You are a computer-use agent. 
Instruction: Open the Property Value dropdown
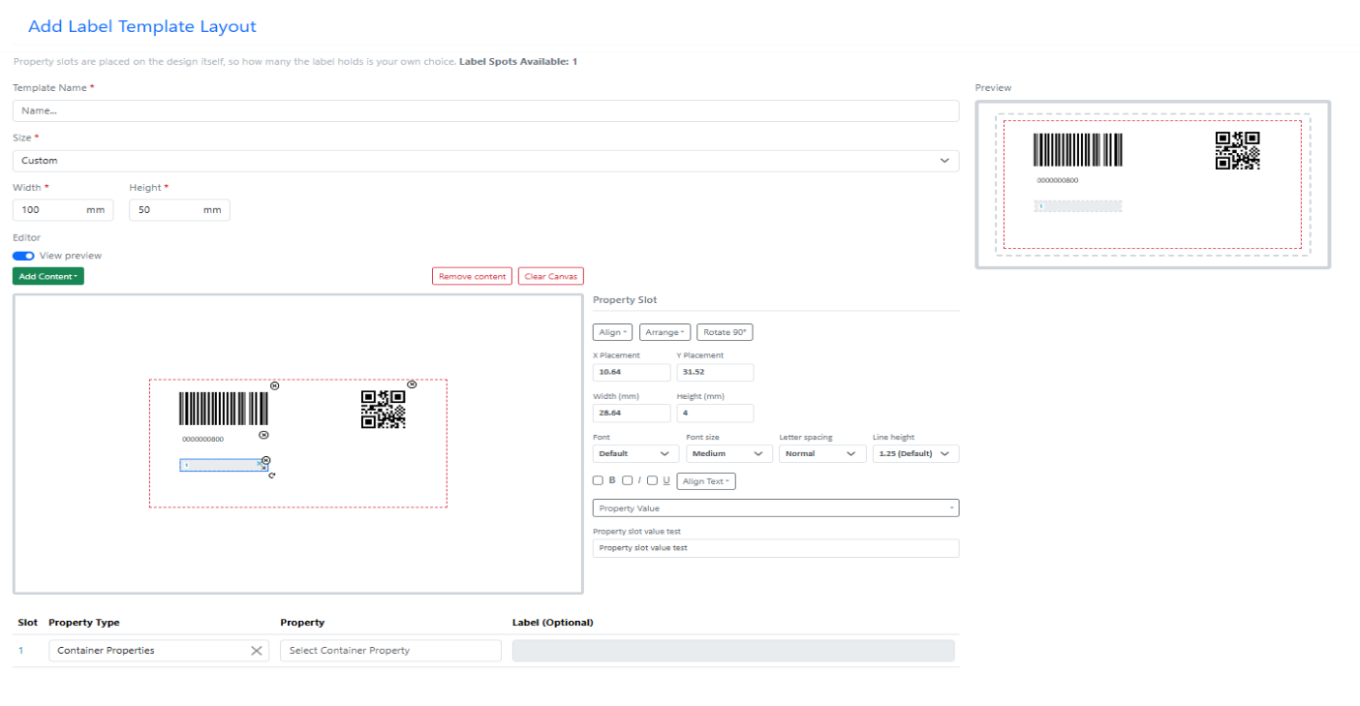pos(776,508)
